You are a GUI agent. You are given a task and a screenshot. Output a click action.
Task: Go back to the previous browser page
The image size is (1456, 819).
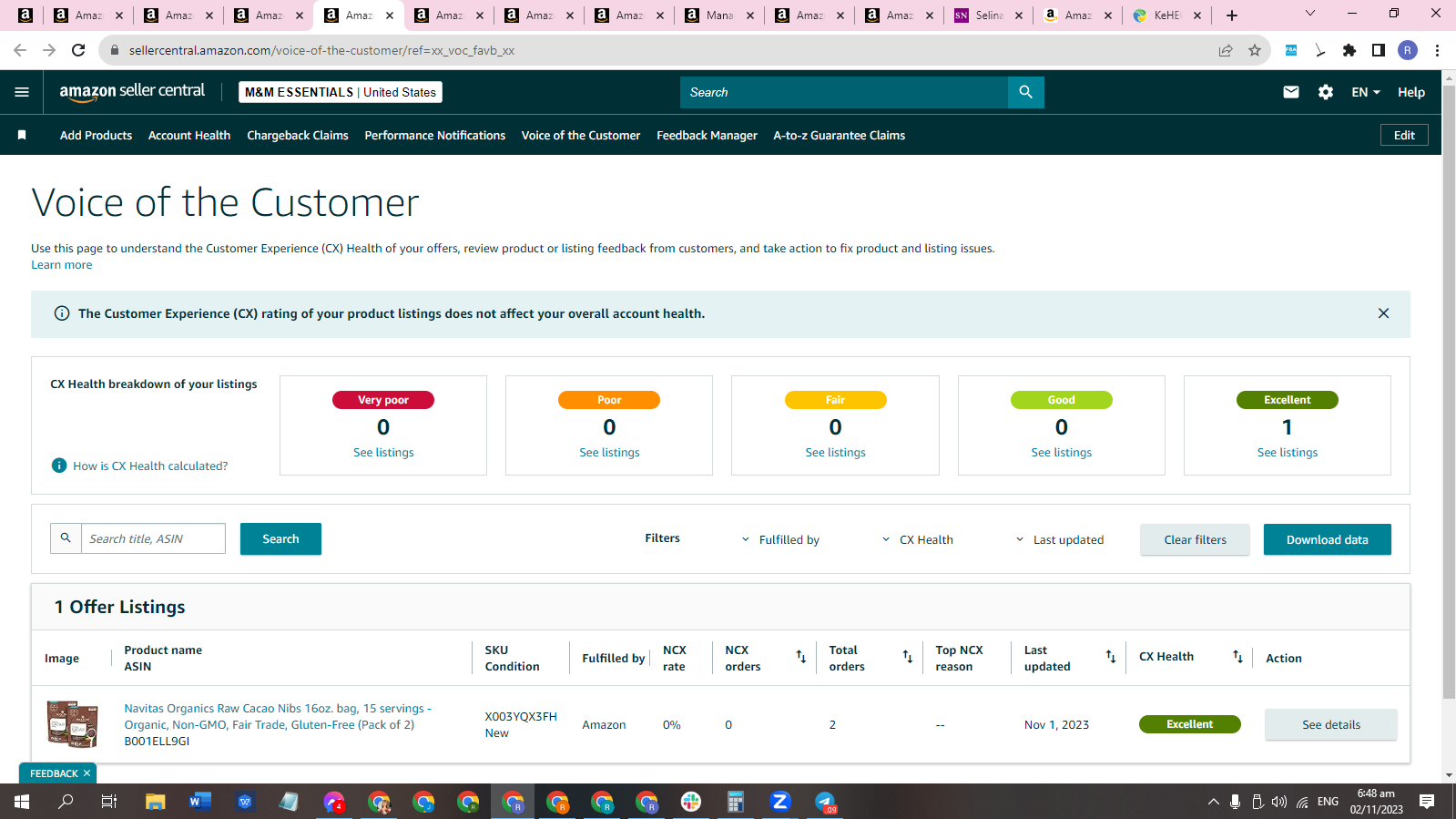20,50
